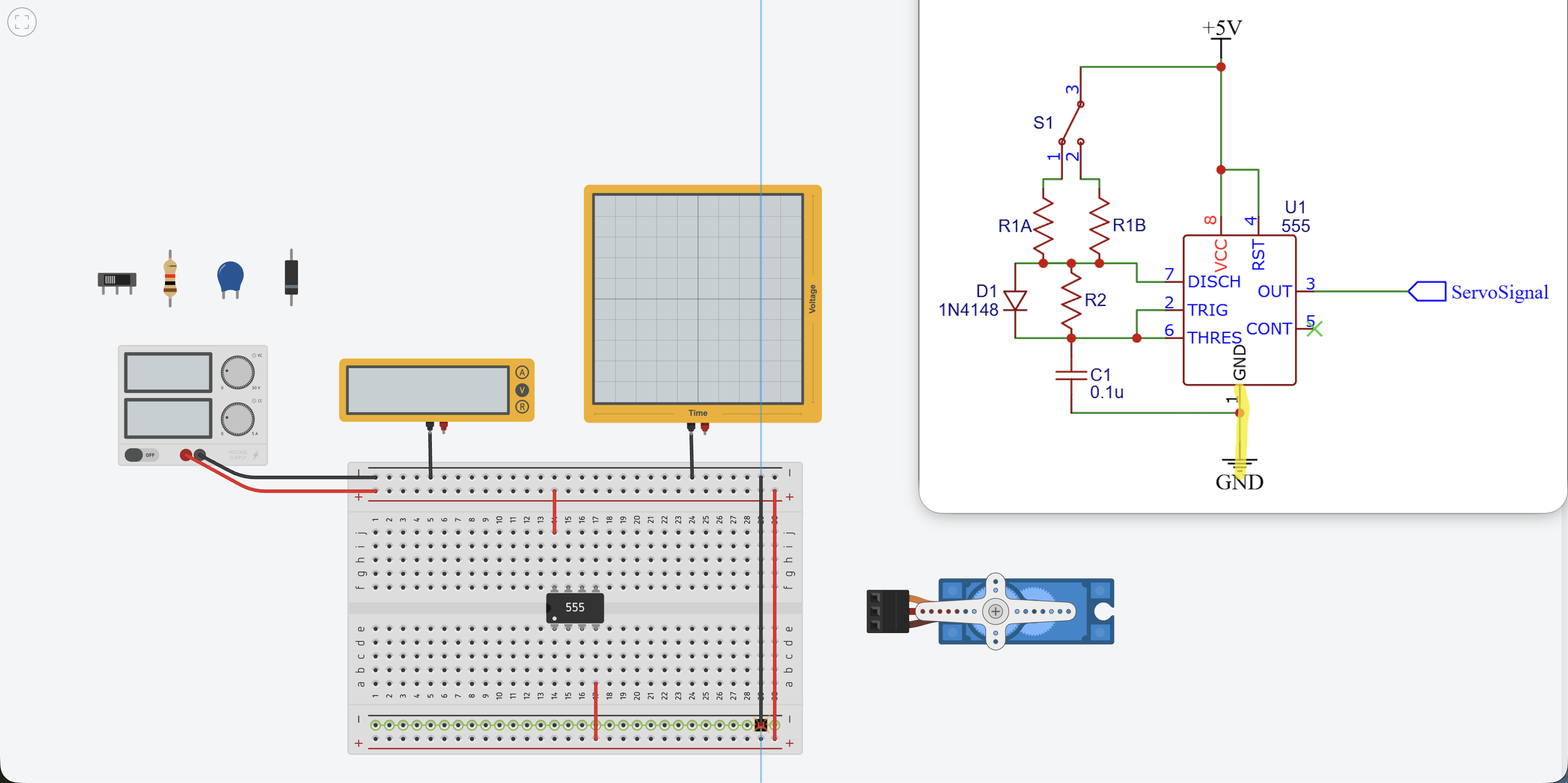Click the oscilloscope Voltage axis label

(812, 298)
